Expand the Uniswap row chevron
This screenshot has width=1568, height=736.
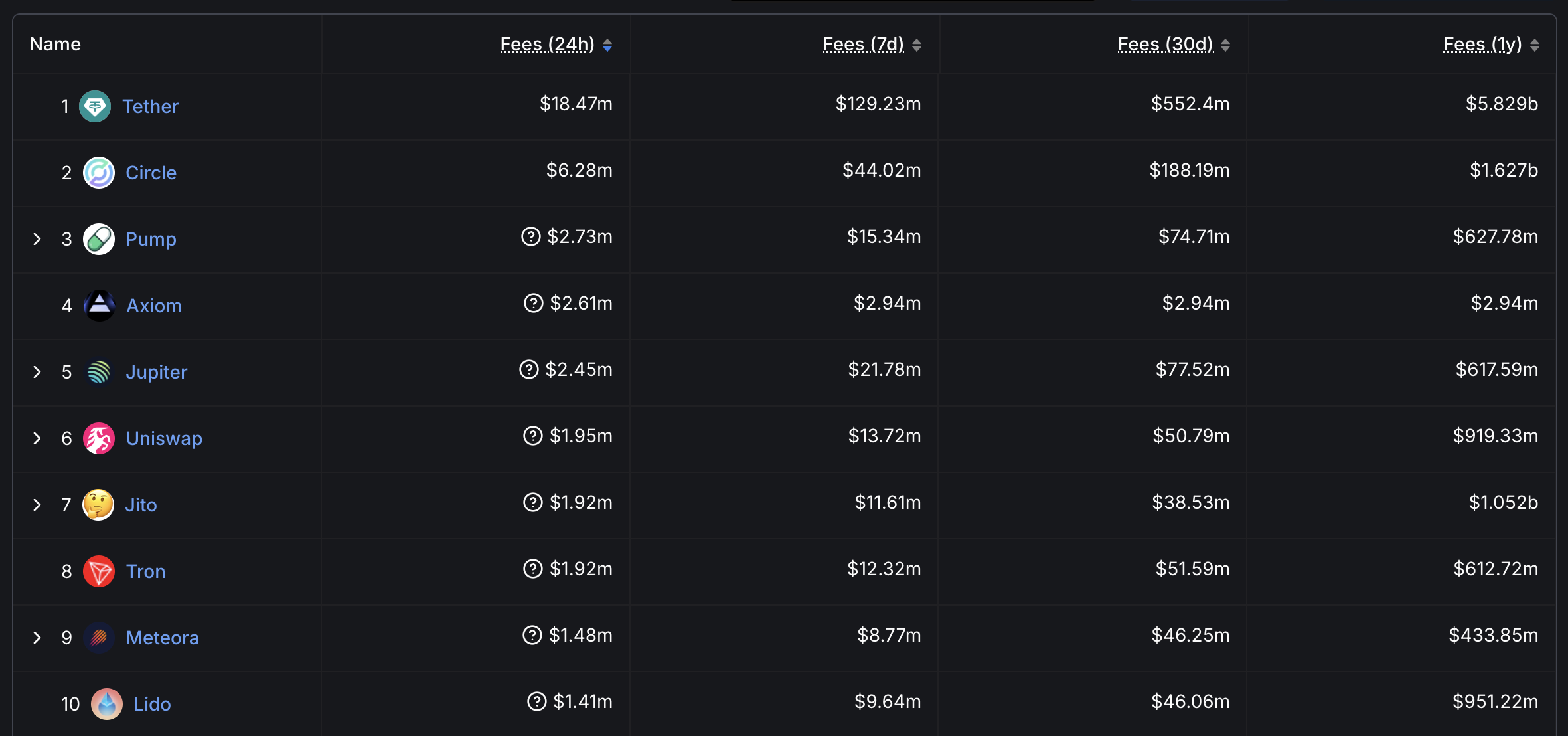[x=37, y=438]
